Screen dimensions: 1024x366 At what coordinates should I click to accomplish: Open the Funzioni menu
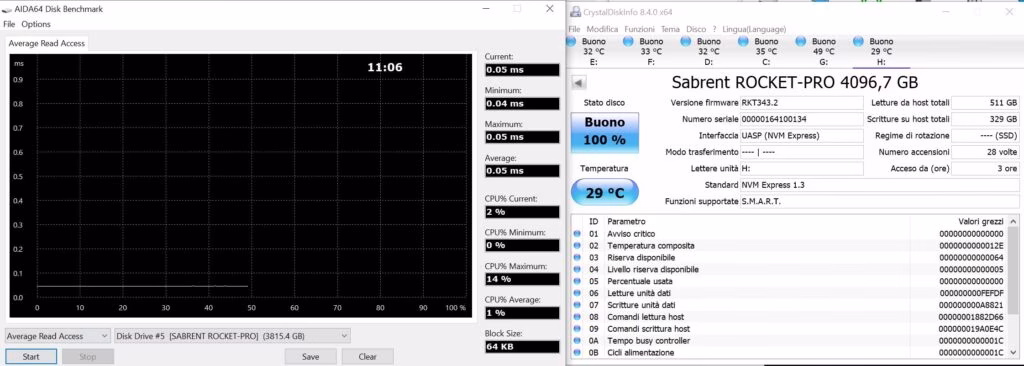point(639,29)
